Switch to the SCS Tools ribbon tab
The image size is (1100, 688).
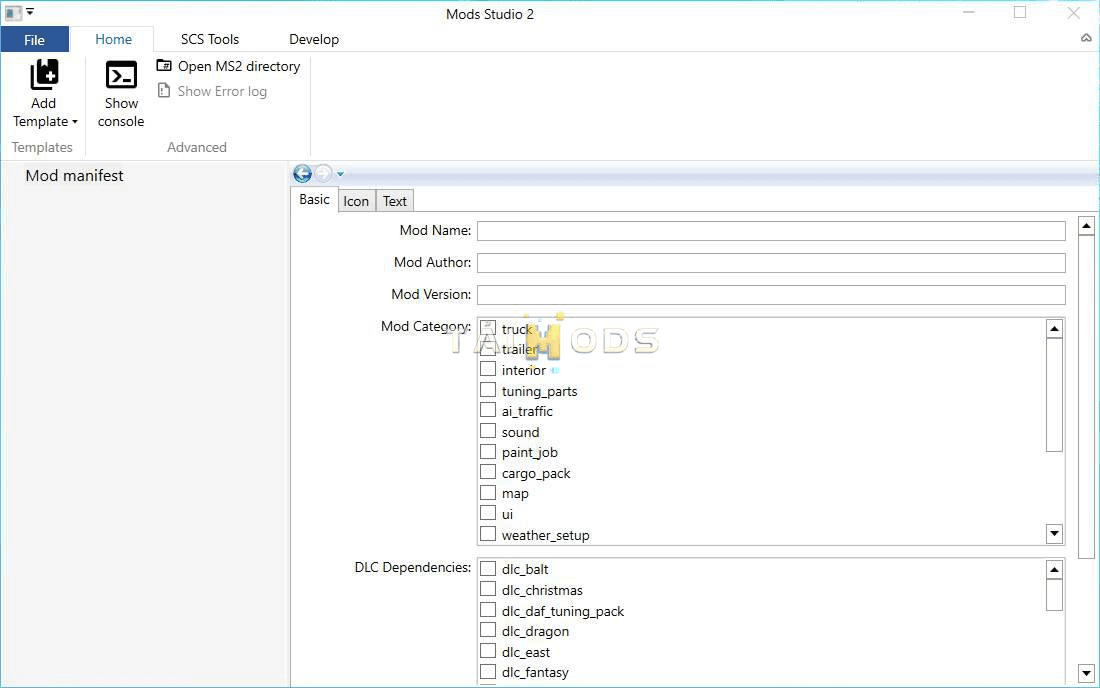click(210, 39)
